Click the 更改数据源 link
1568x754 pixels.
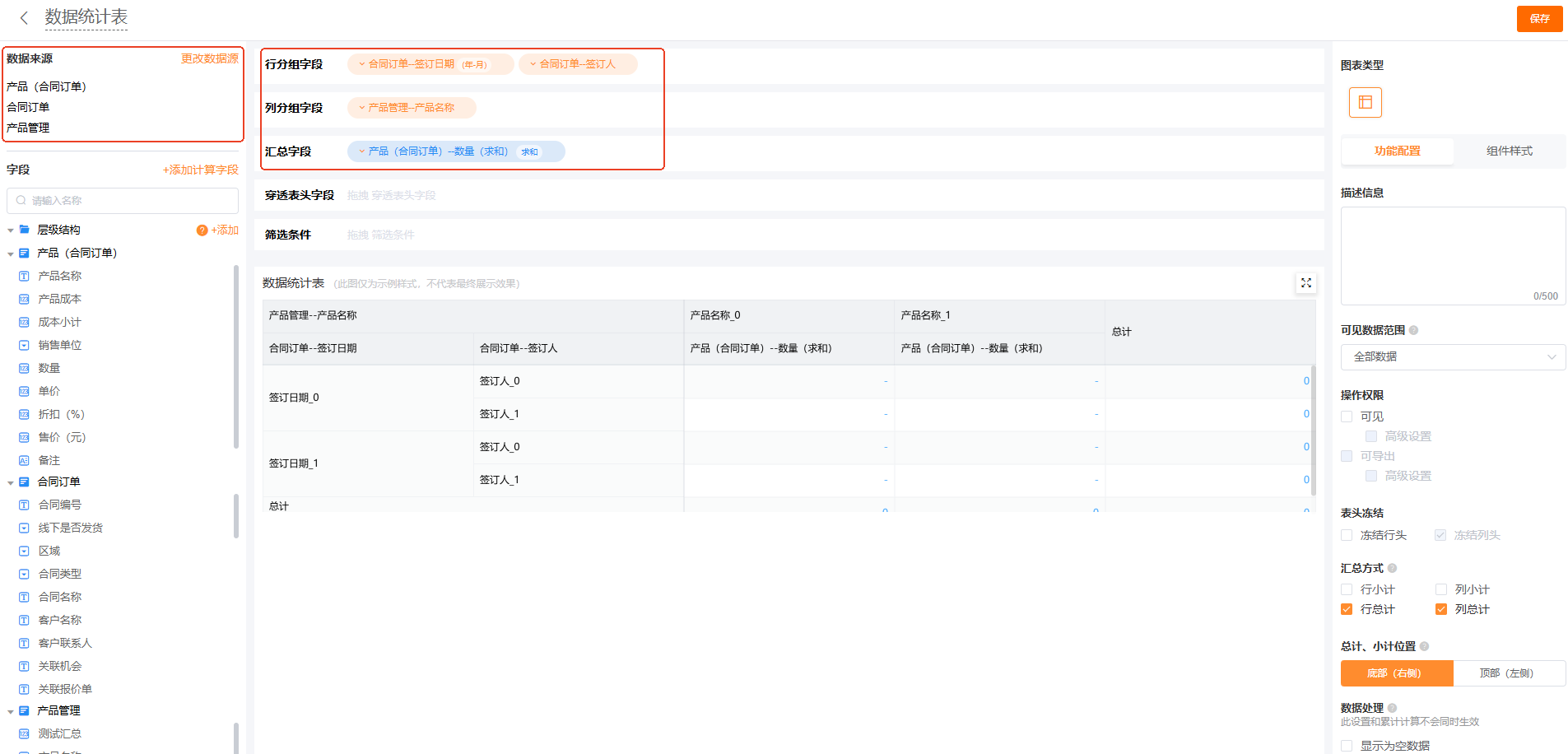[209, 58]
